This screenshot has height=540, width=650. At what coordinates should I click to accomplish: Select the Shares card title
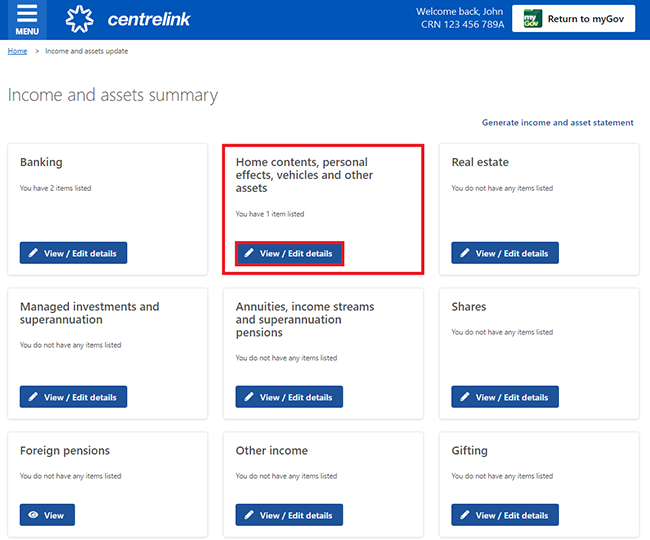[x=469, y=307]
